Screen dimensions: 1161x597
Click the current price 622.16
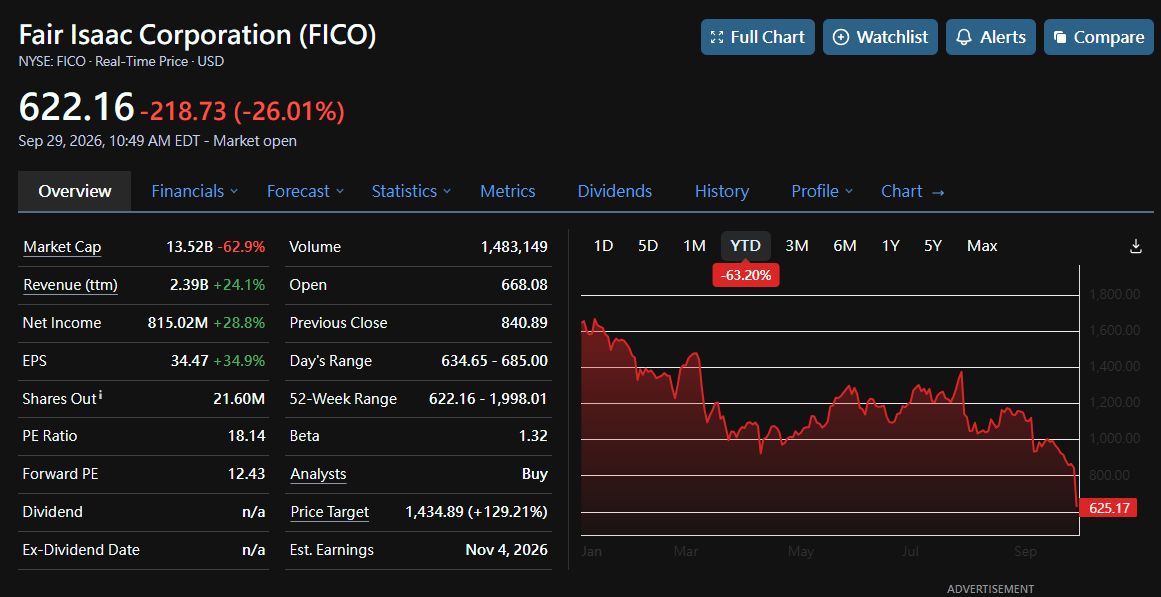[76, 107]
